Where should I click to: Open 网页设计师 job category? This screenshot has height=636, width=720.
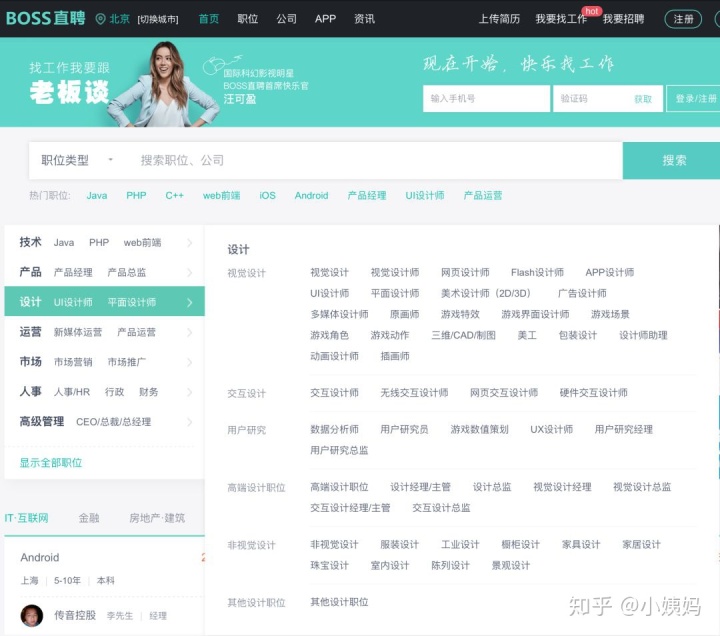(465, 272)
